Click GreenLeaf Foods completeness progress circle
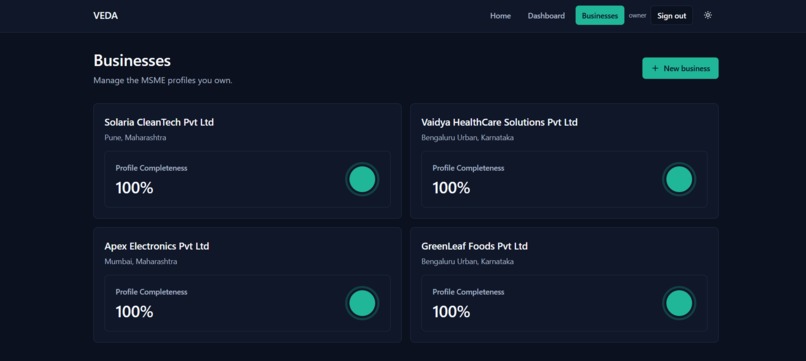The height and width of the screenshot is (361, 806). [x=679, y=303]
